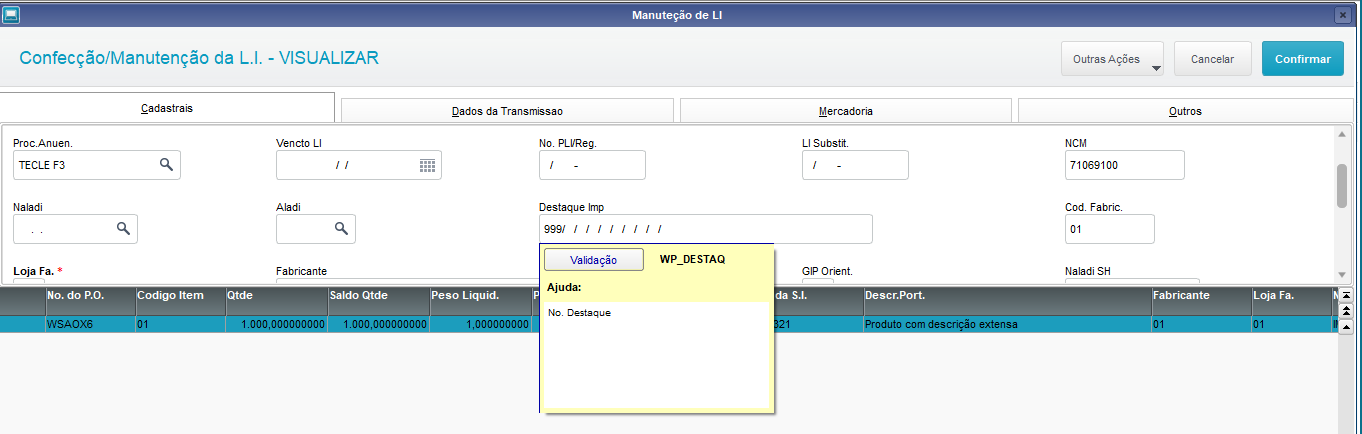Click the Naladi input field

75,229
